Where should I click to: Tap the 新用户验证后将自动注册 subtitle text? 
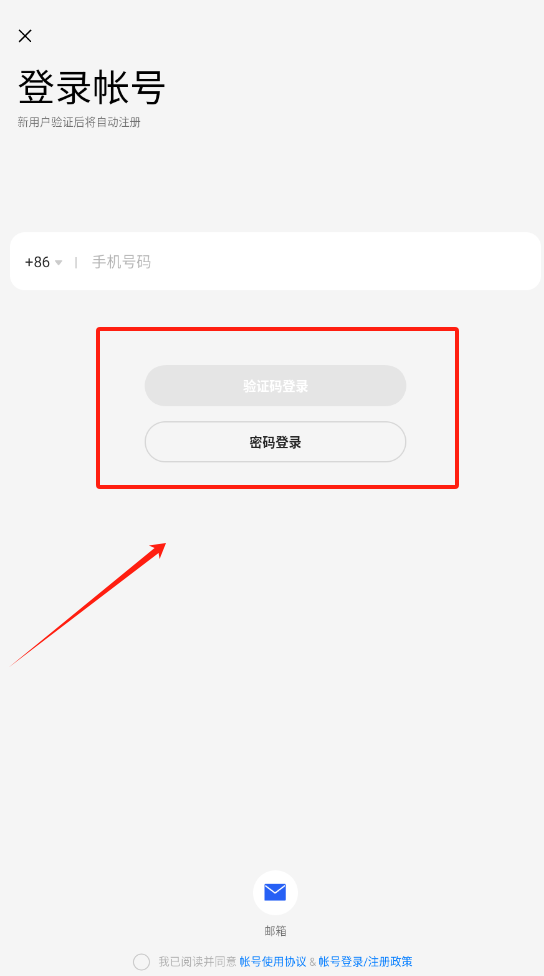79,122
